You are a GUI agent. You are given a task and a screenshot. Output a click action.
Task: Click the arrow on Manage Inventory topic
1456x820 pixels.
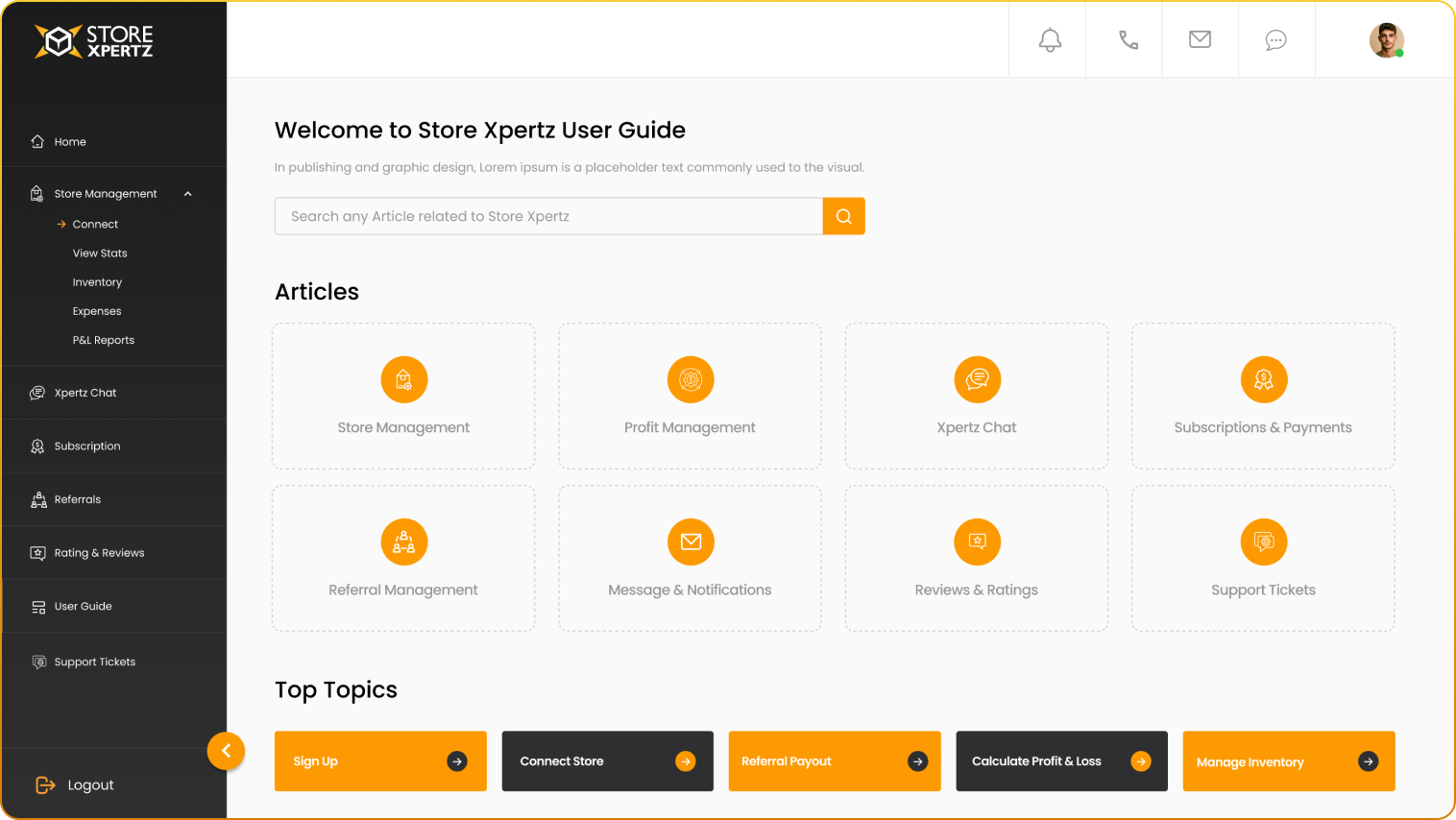(x=1369, y=761)
